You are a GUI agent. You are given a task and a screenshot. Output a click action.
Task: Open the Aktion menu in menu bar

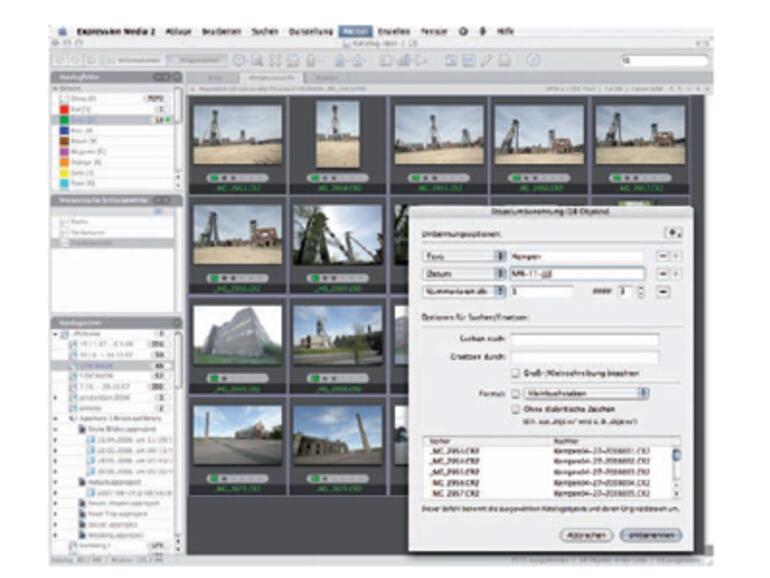(x=353, y=31)
